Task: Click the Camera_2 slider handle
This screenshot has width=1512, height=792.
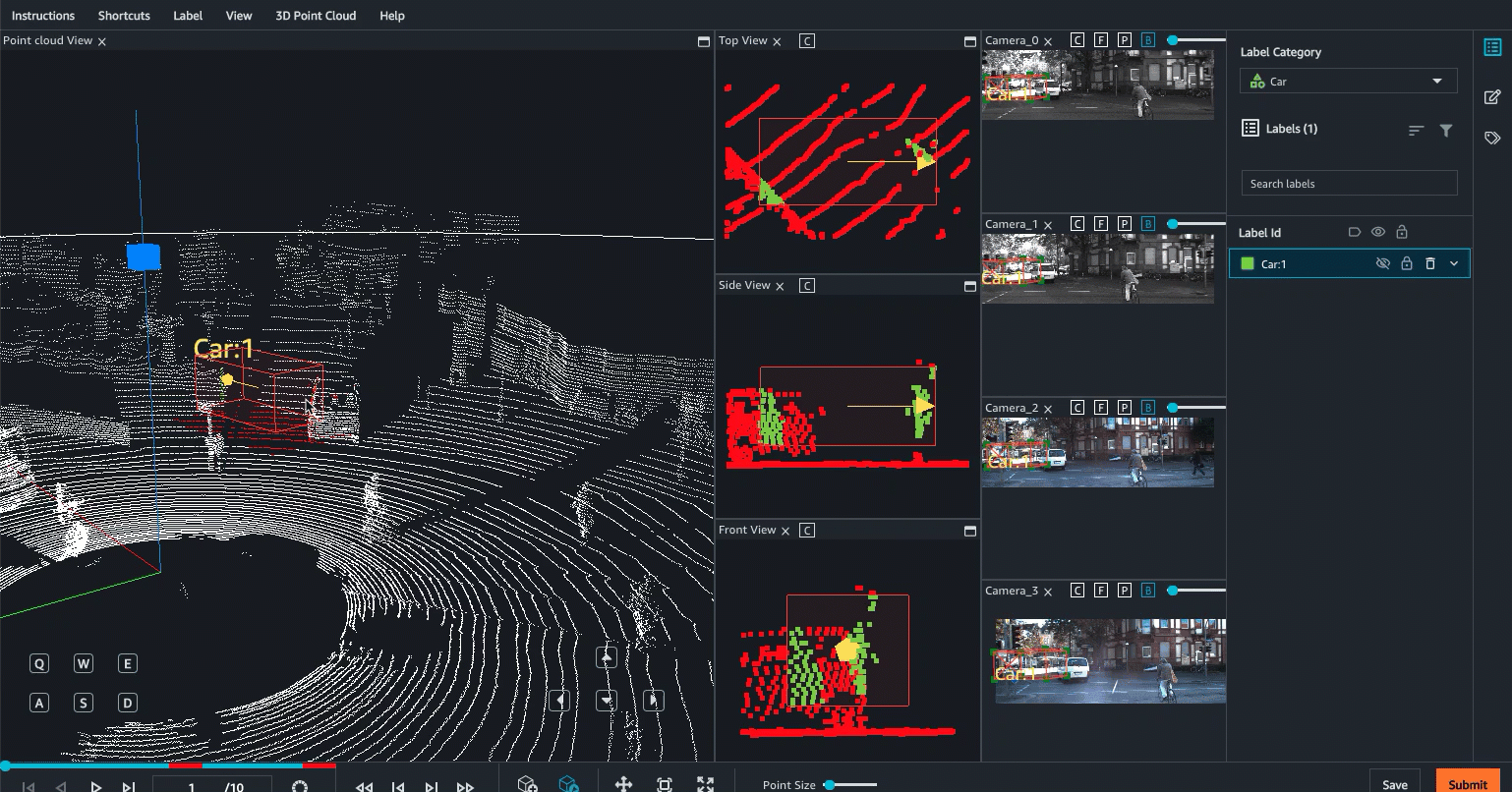Action: [x=1173, y=408]
